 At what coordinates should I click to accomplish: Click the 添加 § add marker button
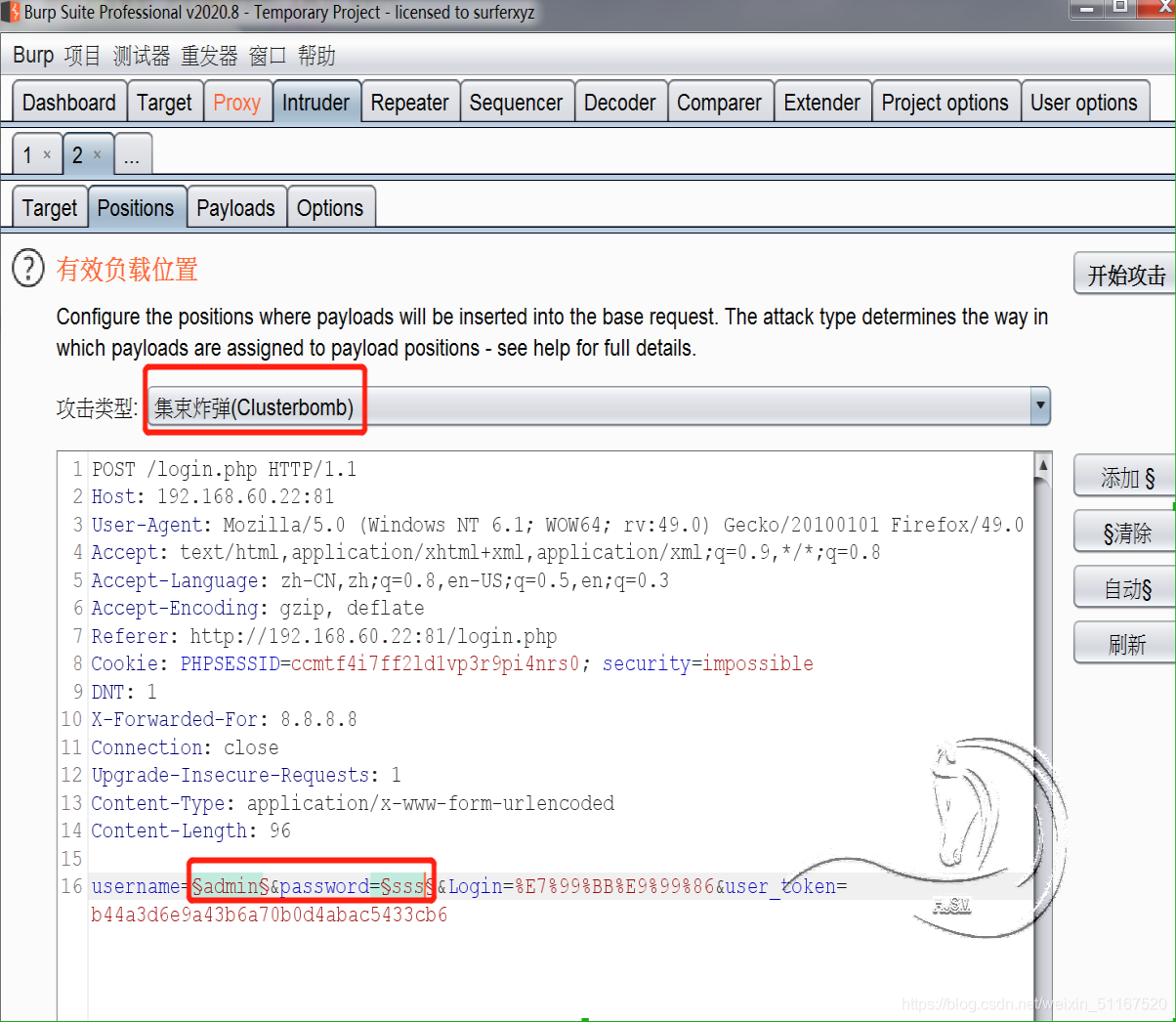1126,477
